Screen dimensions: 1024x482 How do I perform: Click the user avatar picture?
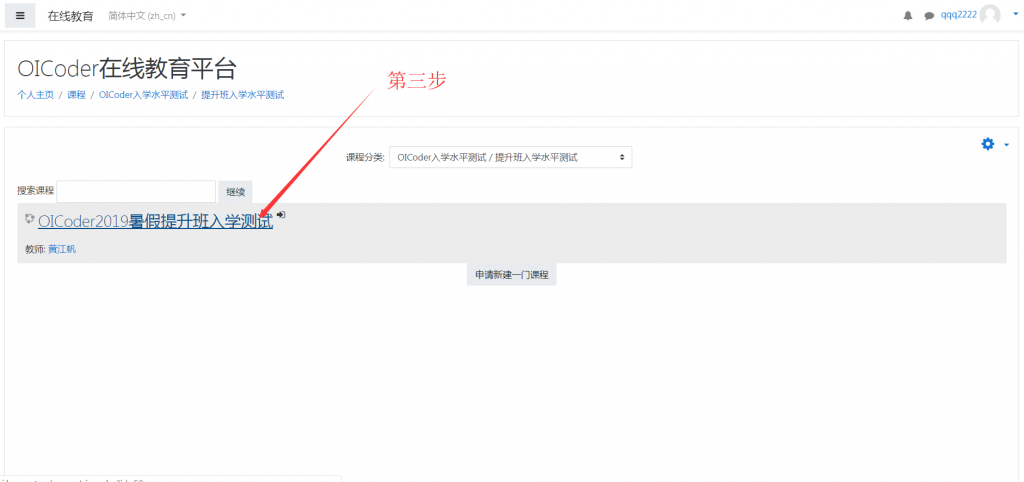[x=990, y=15]
